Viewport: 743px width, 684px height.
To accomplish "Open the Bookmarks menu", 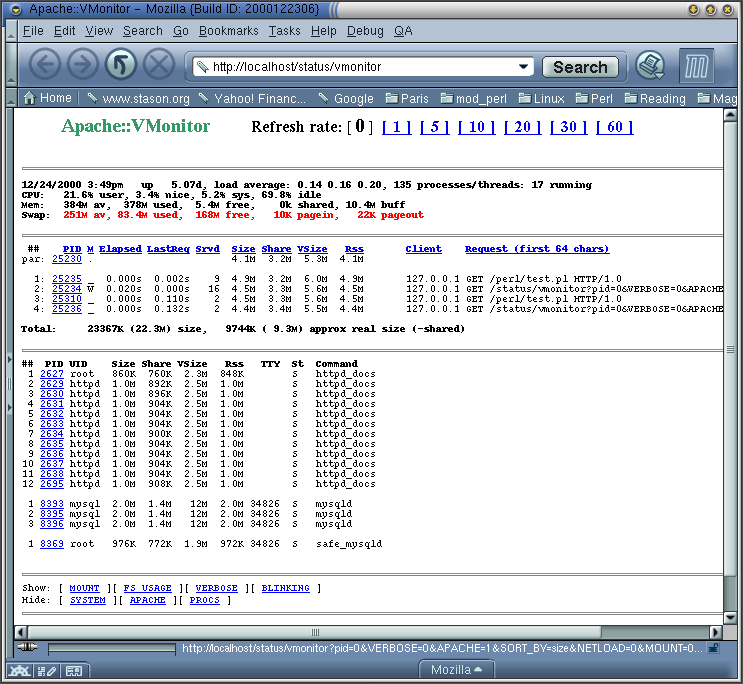I will [x=228, y=31].
